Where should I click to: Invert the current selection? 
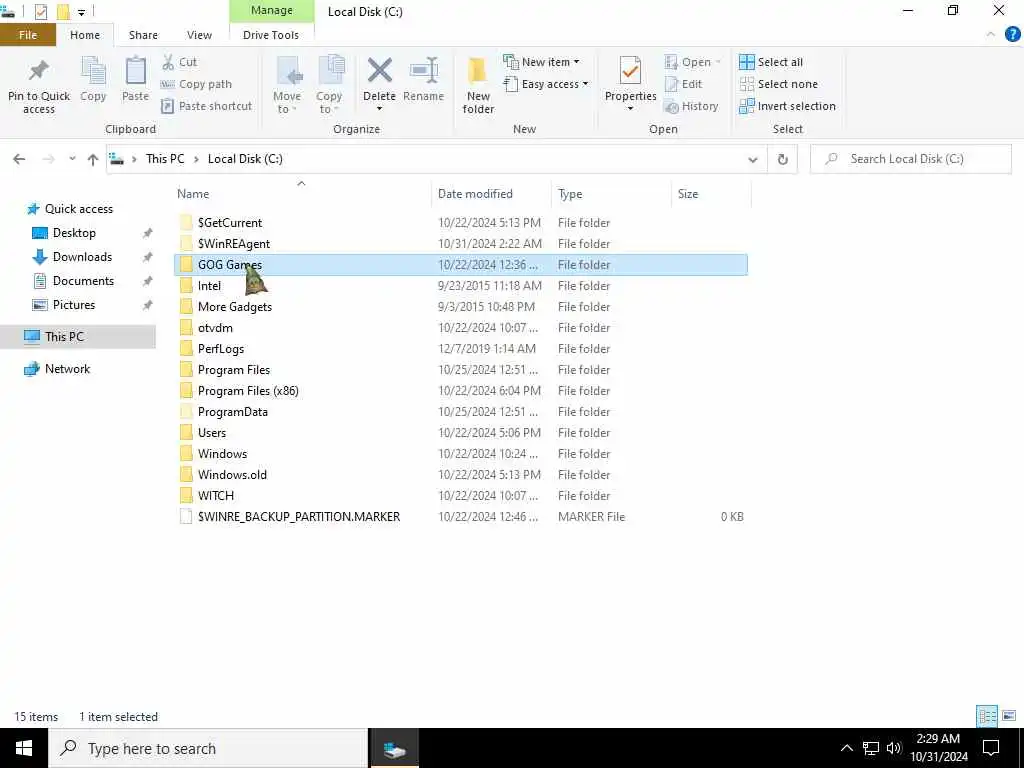pyautogui.click(x=787, y=106)
